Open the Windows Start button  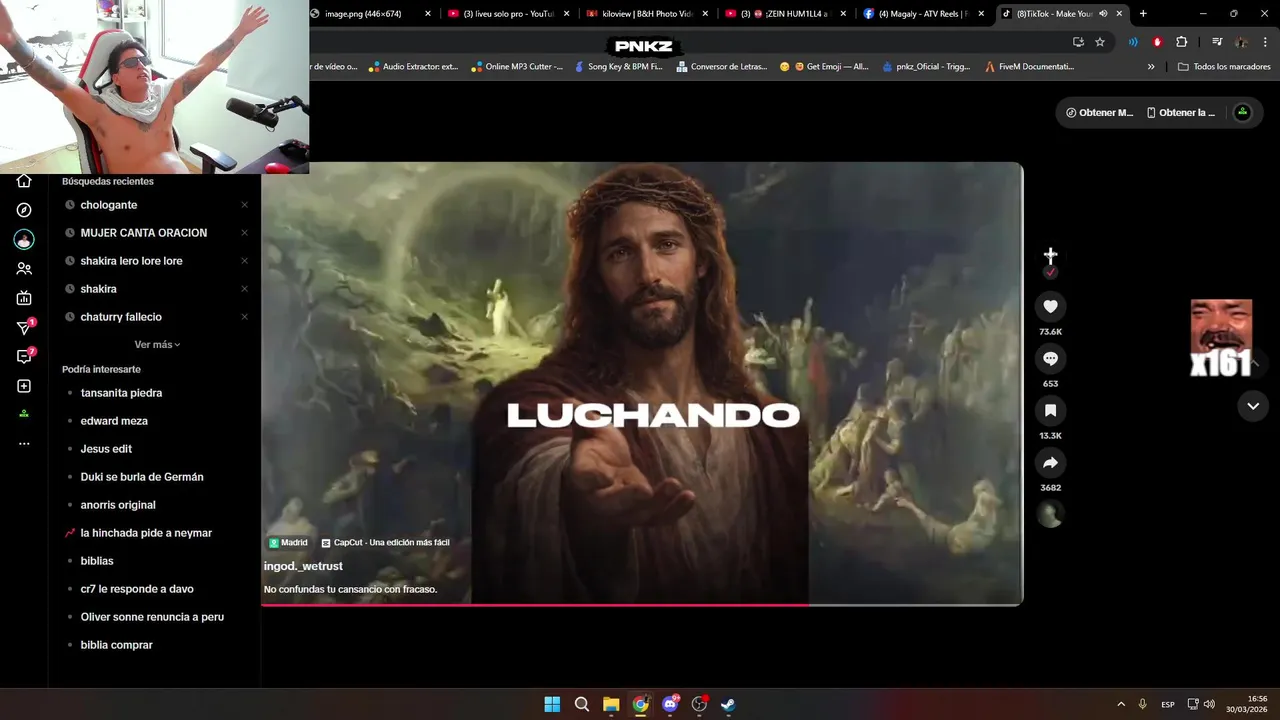[x=552, y=704]
